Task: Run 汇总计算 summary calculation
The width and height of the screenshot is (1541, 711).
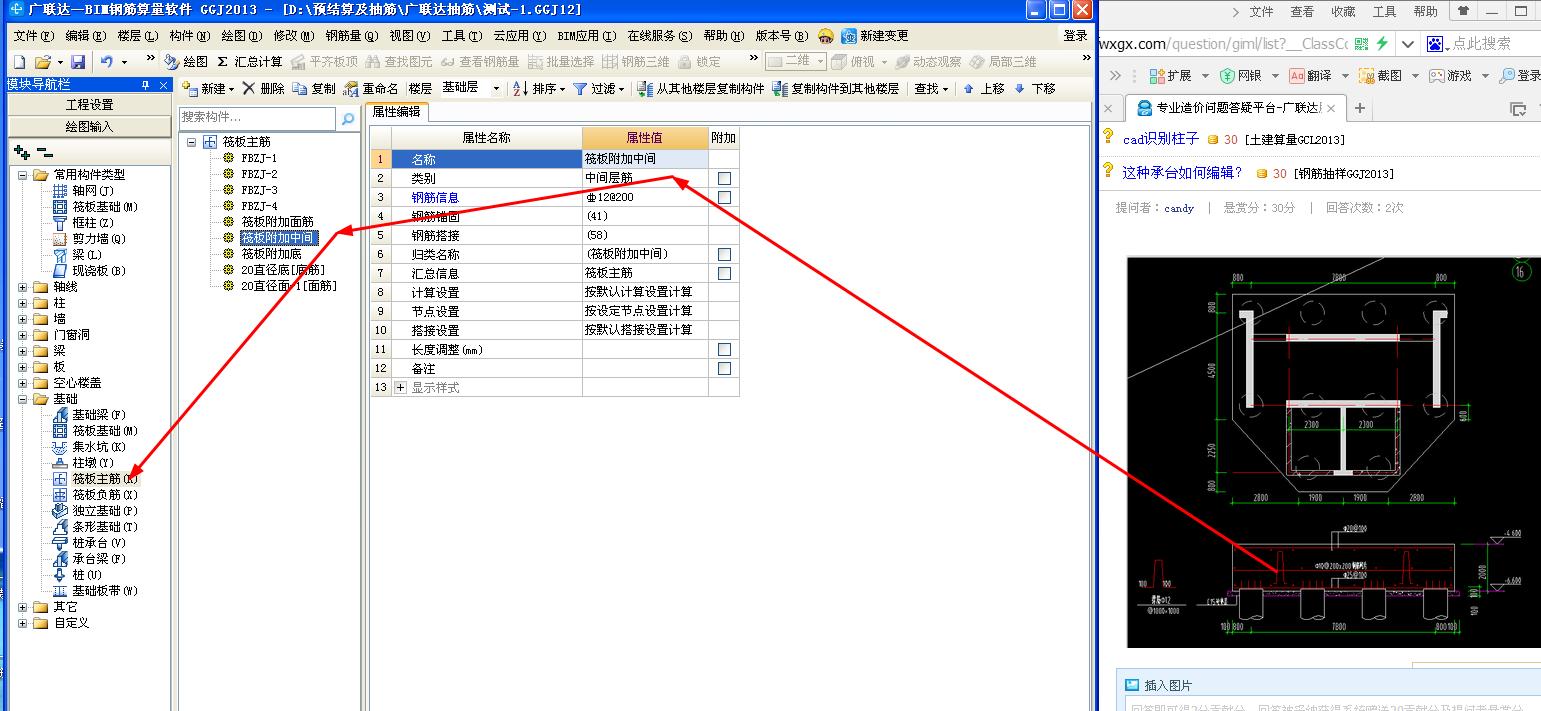Action: click(x=250, y=62)
